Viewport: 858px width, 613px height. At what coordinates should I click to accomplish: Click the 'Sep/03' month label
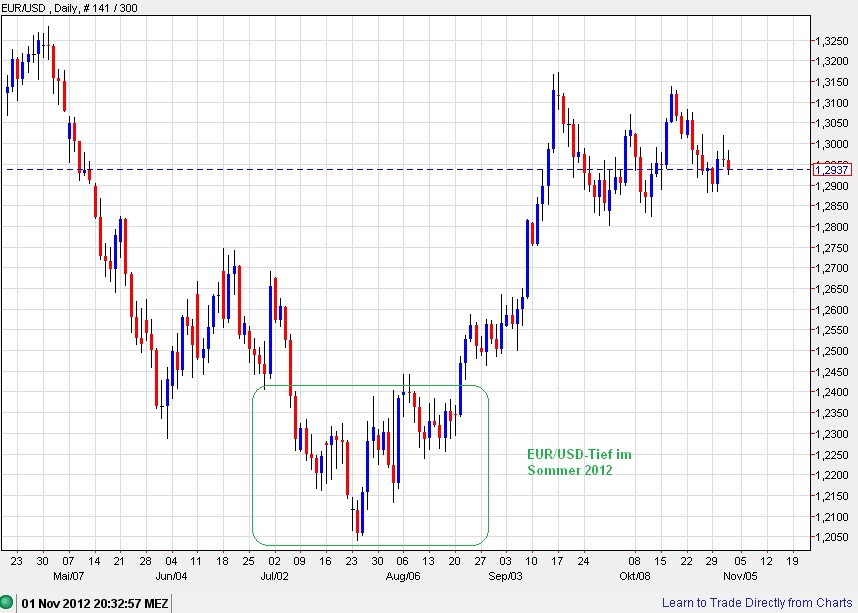coord(506,576)
